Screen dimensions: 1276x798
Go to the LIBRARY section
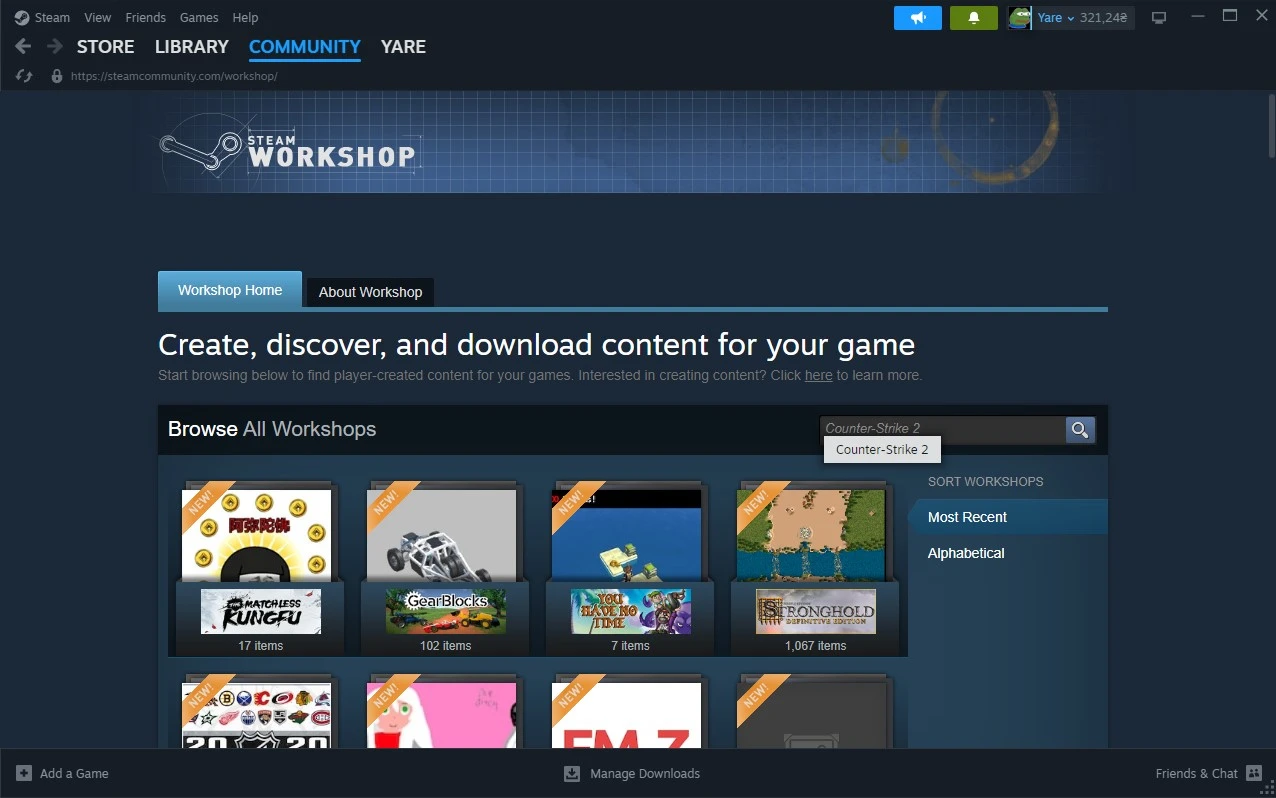pyautogui.click(x=192, y=47)
